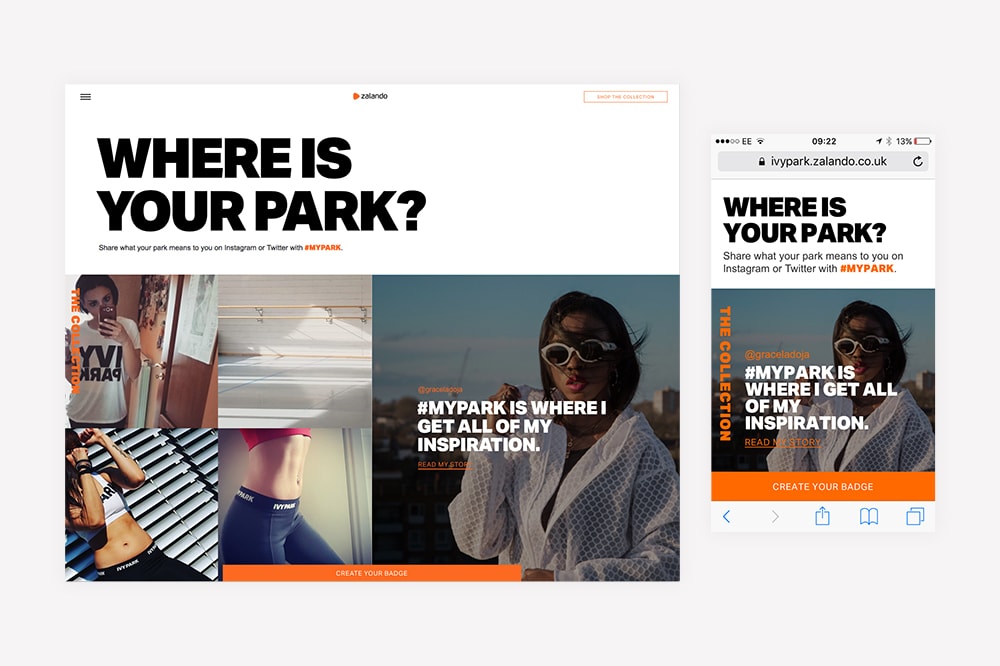Tap the 09:22 clock in status bar
Screen dimensions: 1000x666
coord(824,141)
